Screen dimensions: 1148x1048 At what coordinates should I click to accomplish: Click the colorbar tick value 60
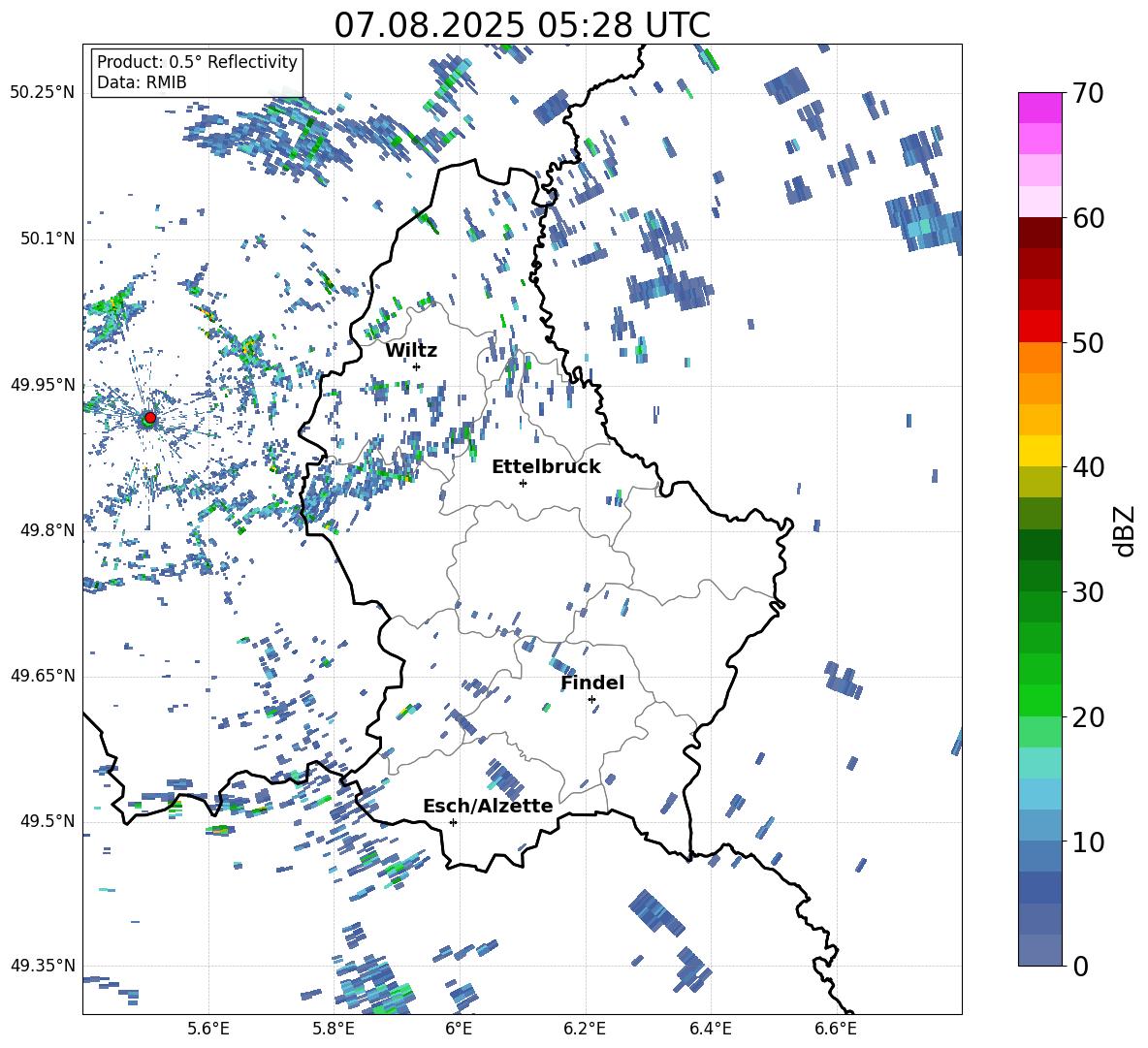[1087, 218]
